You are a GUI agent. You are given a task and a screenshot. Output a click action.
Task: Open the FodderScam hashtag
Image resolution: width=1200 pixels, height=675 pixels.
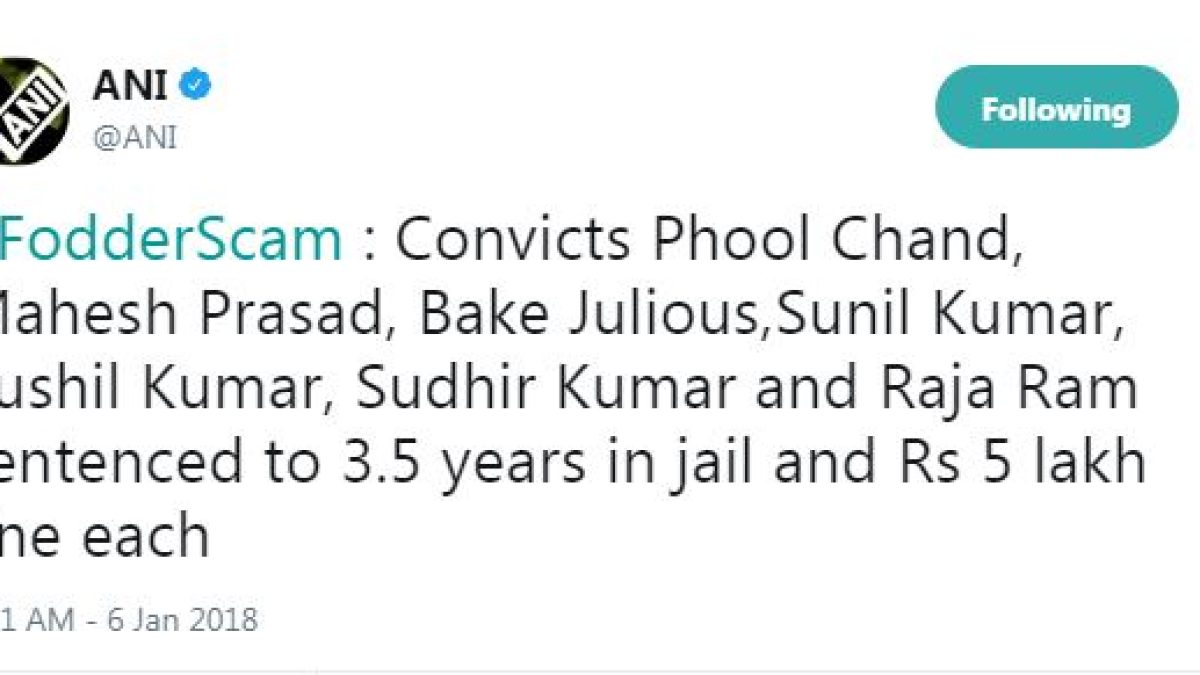click(x=171, y=240)
